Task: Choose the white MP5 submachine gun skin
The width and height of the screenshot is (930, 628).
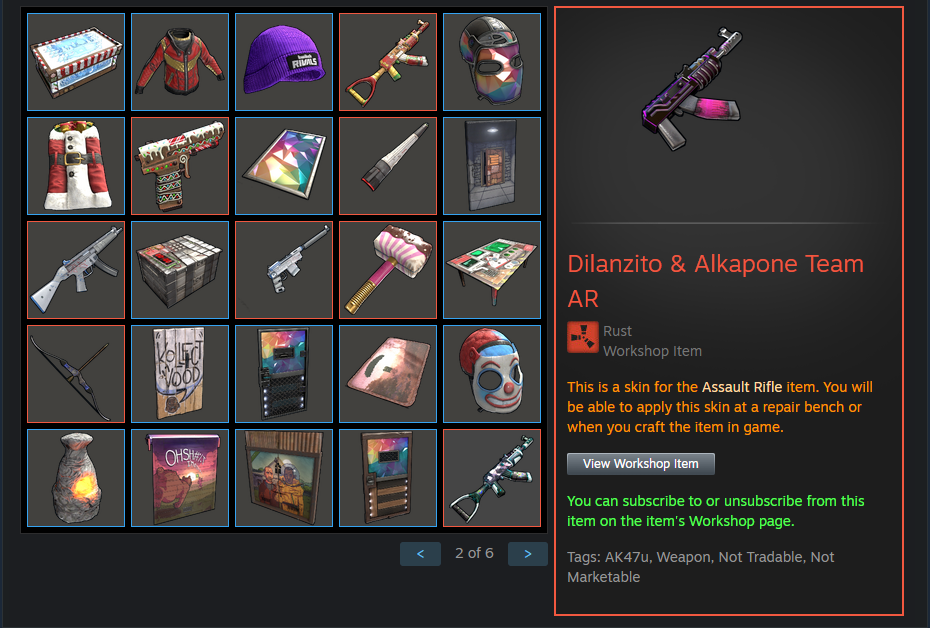Action: [x=76, y=270]
